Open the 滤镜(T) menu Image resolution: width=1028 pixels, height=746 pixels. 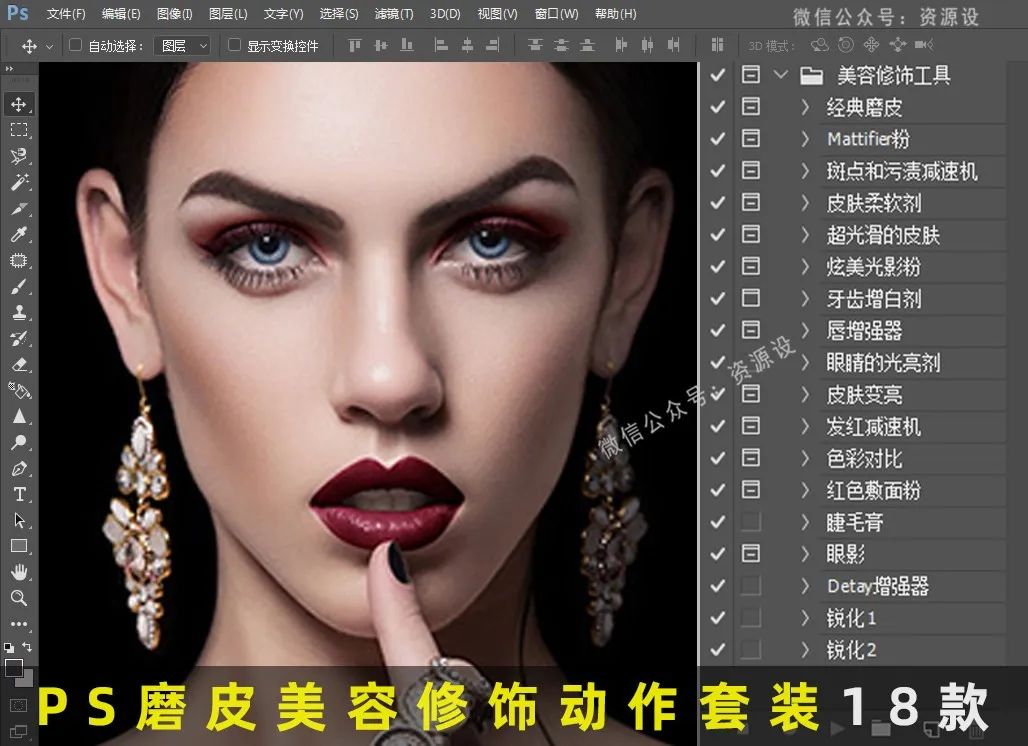pyautogui.click(x=393, y=14)
